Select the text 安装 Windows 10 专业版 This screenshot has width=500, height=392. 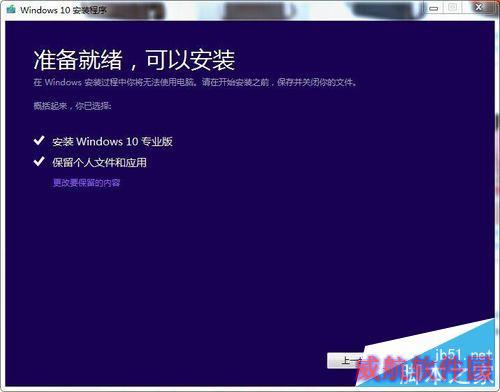pyautogui.click(x=112, y=142)
